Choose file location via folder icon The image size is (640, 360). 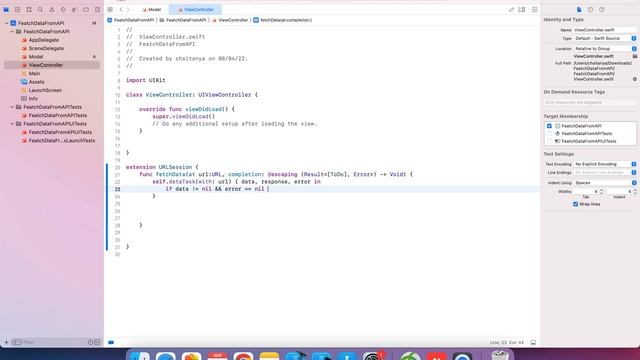635,56
